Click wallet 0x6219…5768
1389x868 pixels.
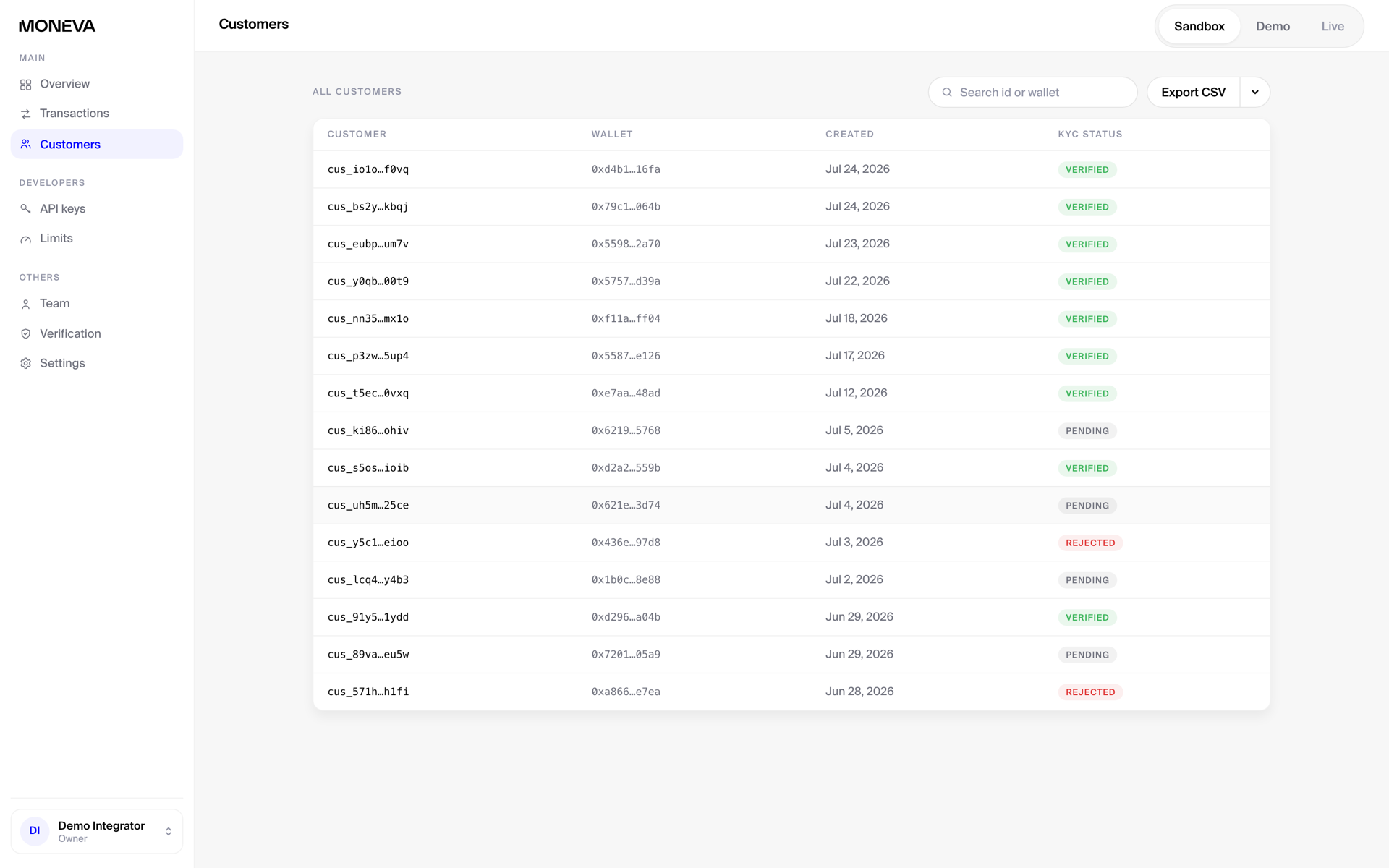tap(626, 431)
